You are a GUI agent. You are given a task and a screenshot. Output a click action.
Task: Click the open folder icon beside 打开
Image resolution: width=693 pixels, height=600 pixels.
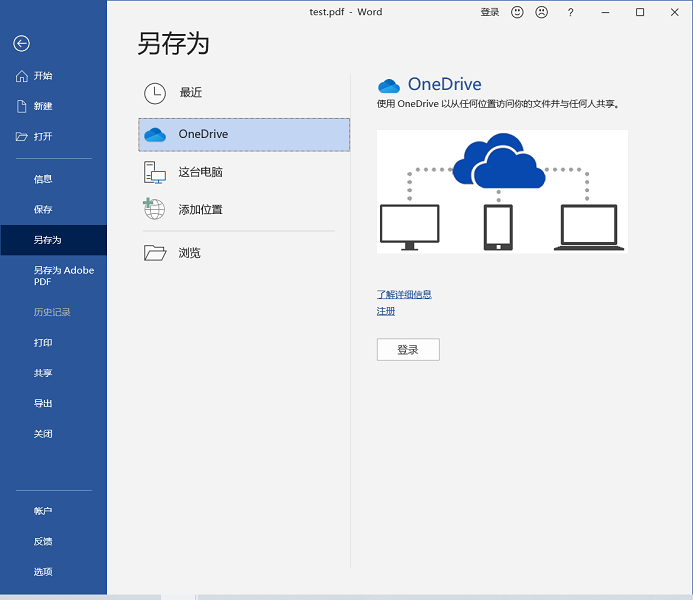(22, 137)
